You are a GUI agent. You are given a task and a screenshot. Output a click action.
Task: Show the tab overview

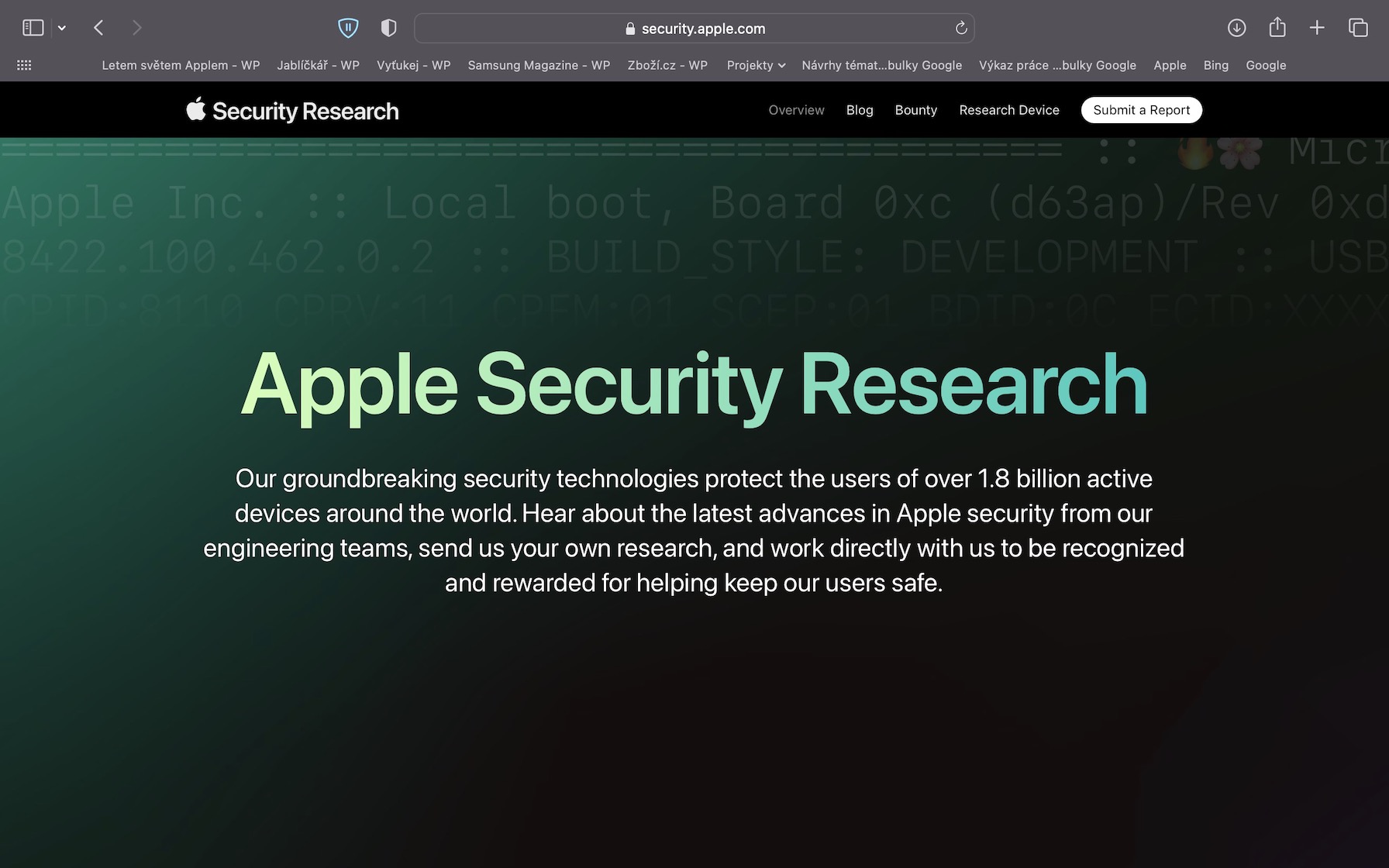(x=1358, y=28)
